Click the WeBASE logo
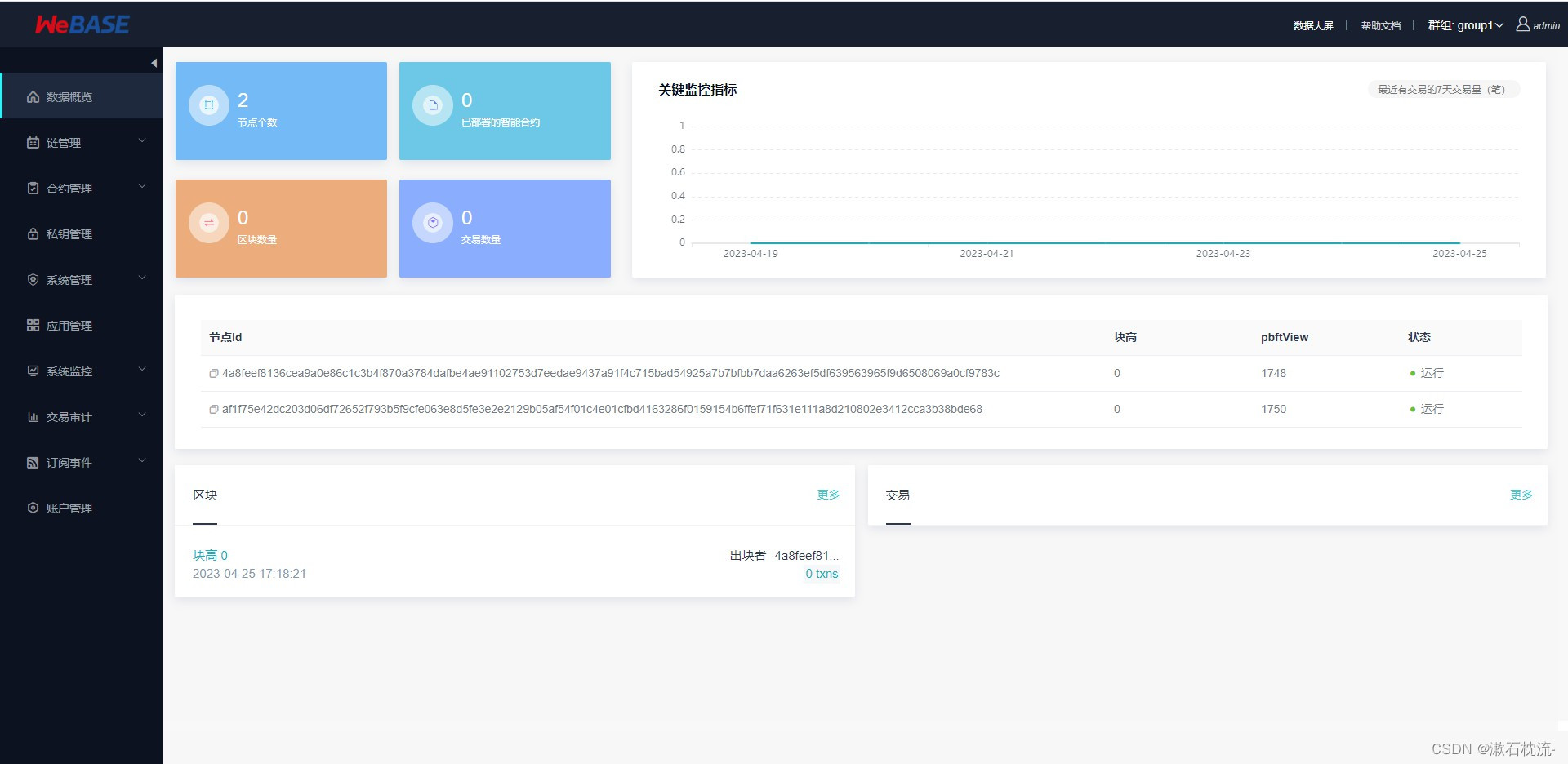The image size is (1568, 764). 82,24
